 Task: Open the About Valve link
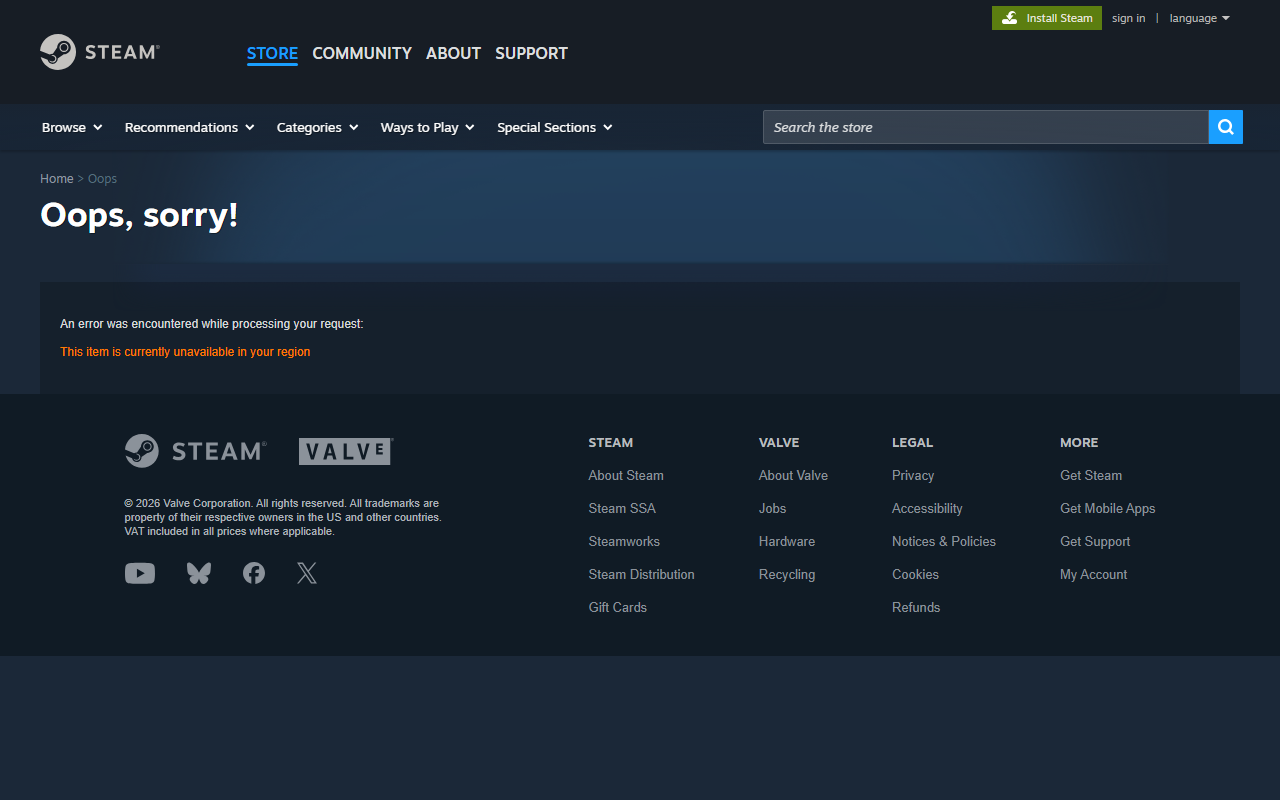point(793,475)
